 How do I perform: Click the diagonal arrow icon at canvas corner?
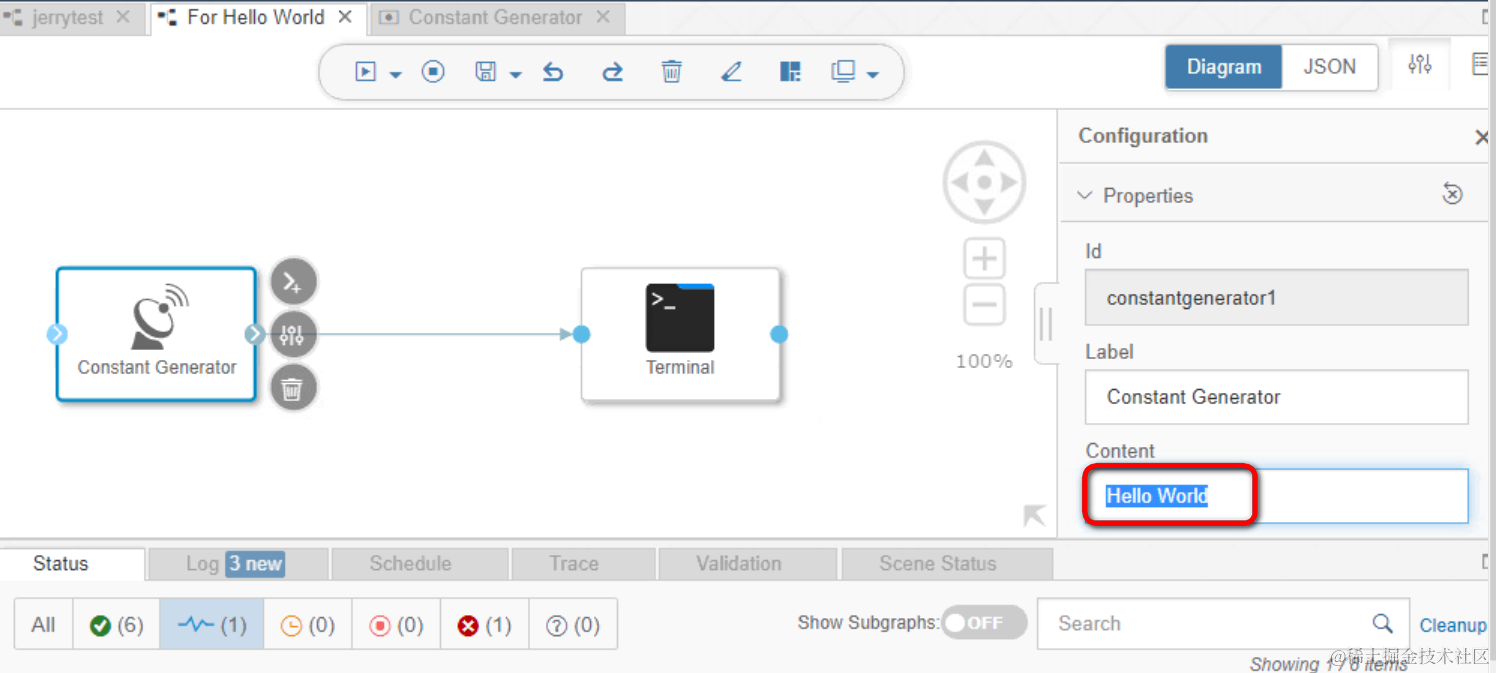coord(1034,516)
